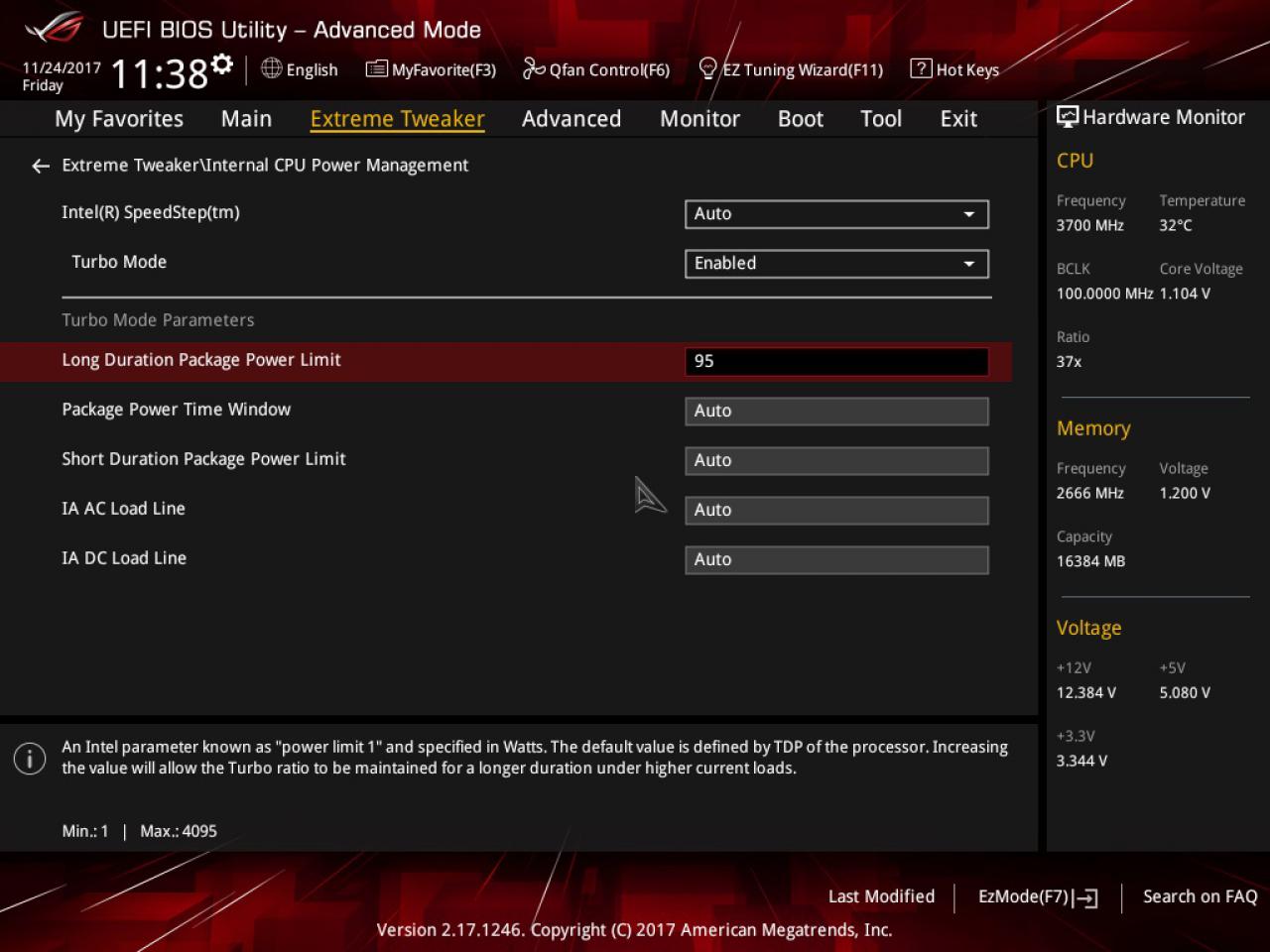Screen dimensions: 1270x952
Task: Click Last Modified button
Action: 881,896
